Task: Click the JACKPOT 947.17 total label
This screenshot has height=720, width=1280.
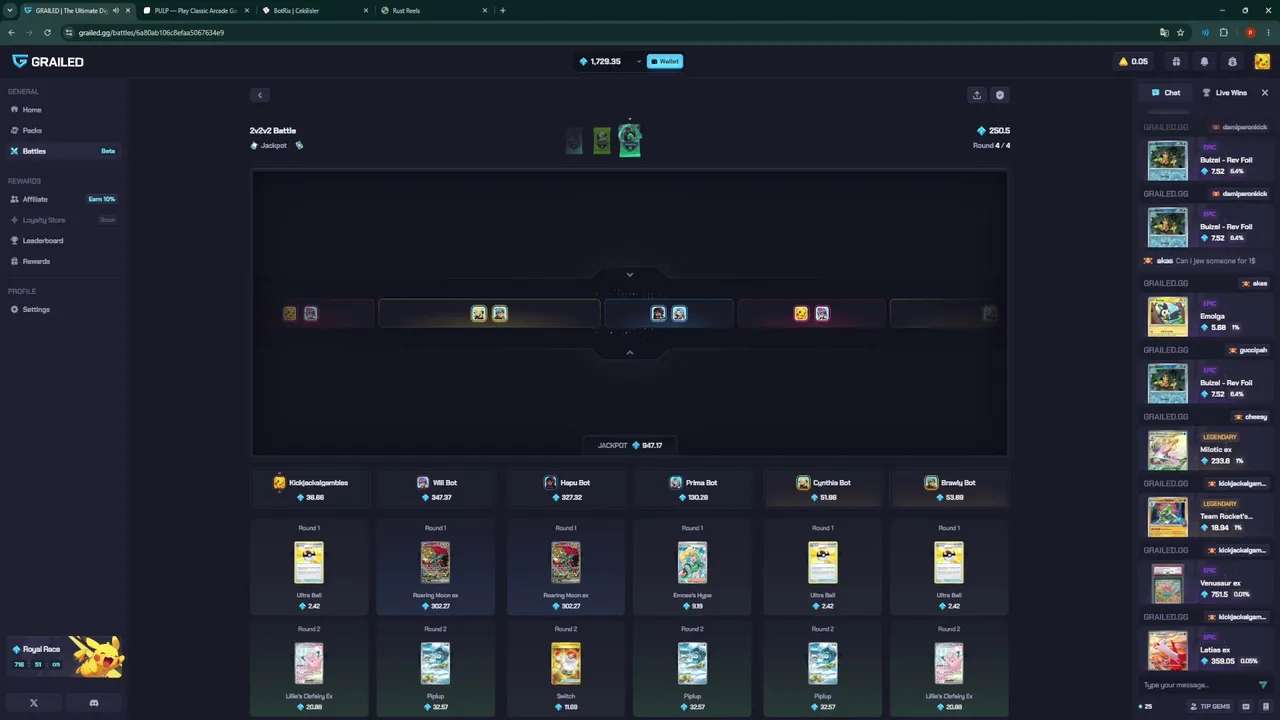Action: [630, 445]
